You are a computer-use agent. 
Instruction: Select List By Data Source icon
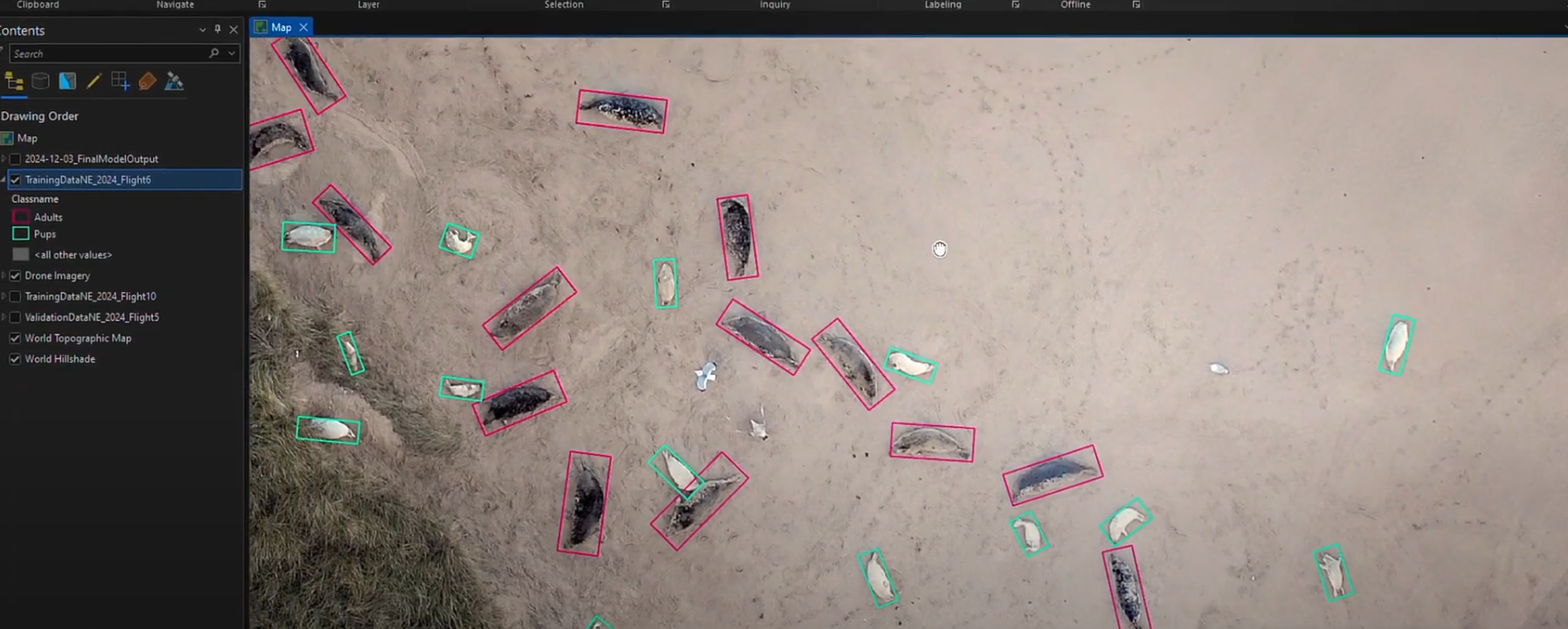coord(40,81)
